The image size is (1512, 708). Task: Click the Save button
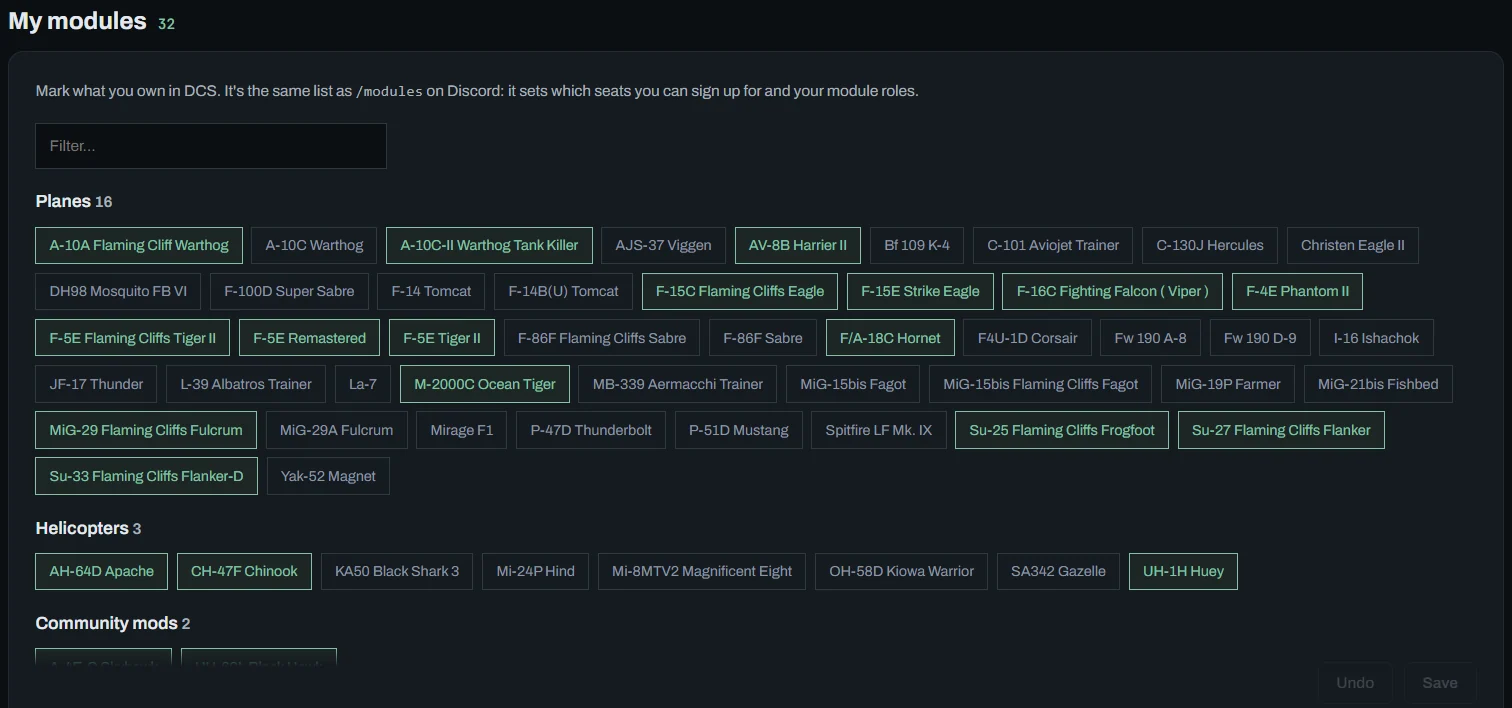click(1440, 683)
